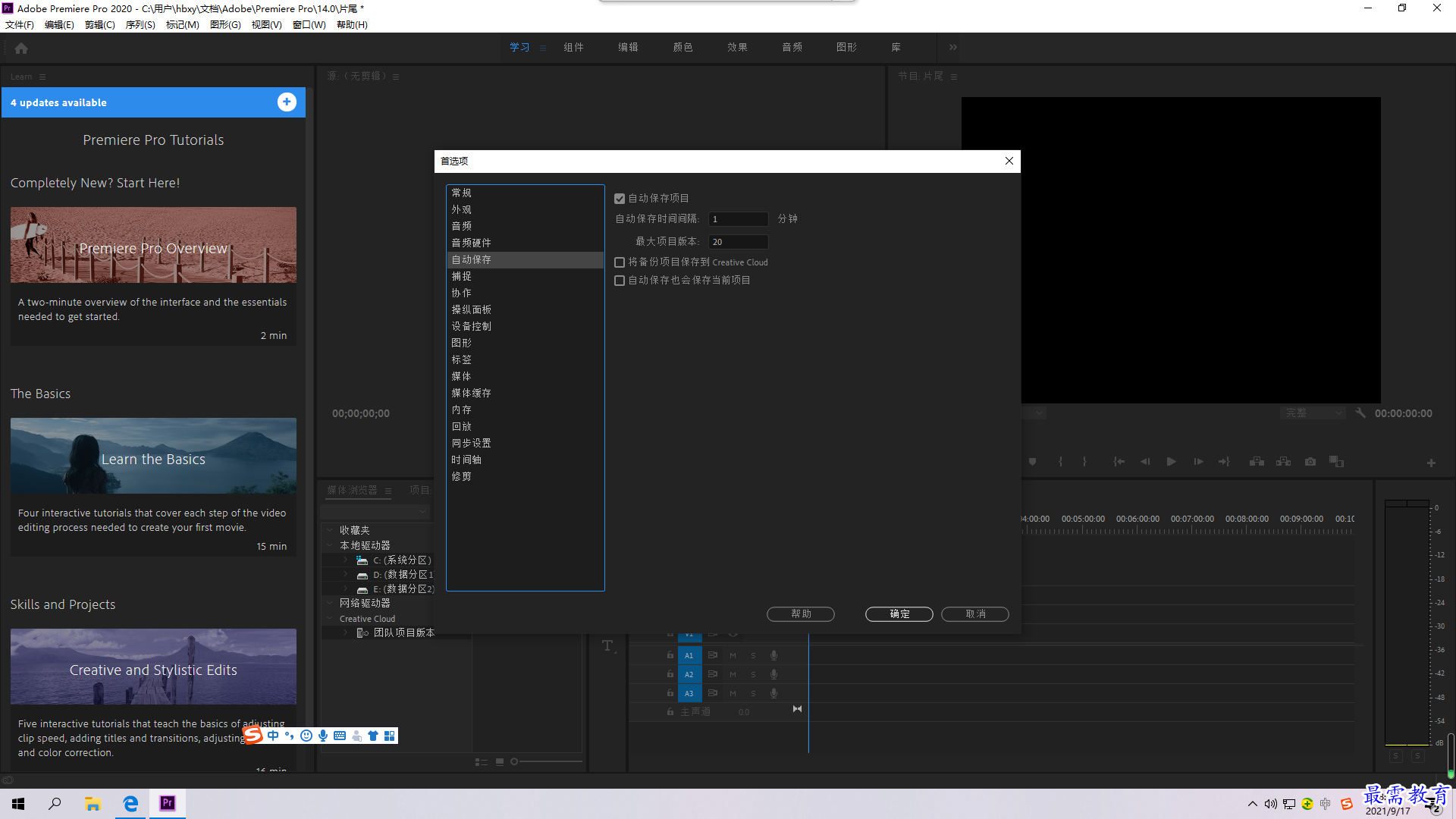The width and height of the screenshot is (1456, 819).
Task: Select the Type tool
Action: pyautogui.click(x=607, y=646)
